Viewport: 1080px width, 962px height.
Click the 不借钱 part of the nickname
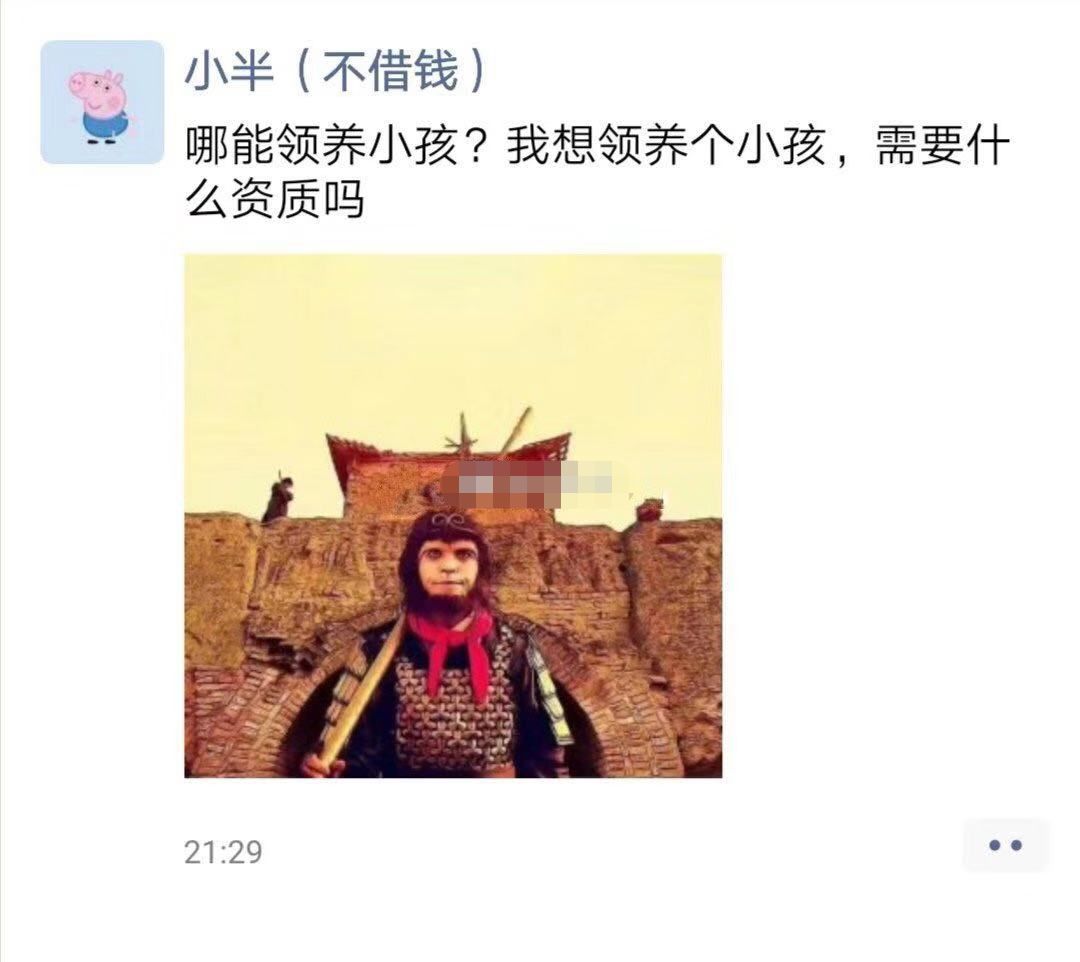pyautogui.click(x=391, y=71)
